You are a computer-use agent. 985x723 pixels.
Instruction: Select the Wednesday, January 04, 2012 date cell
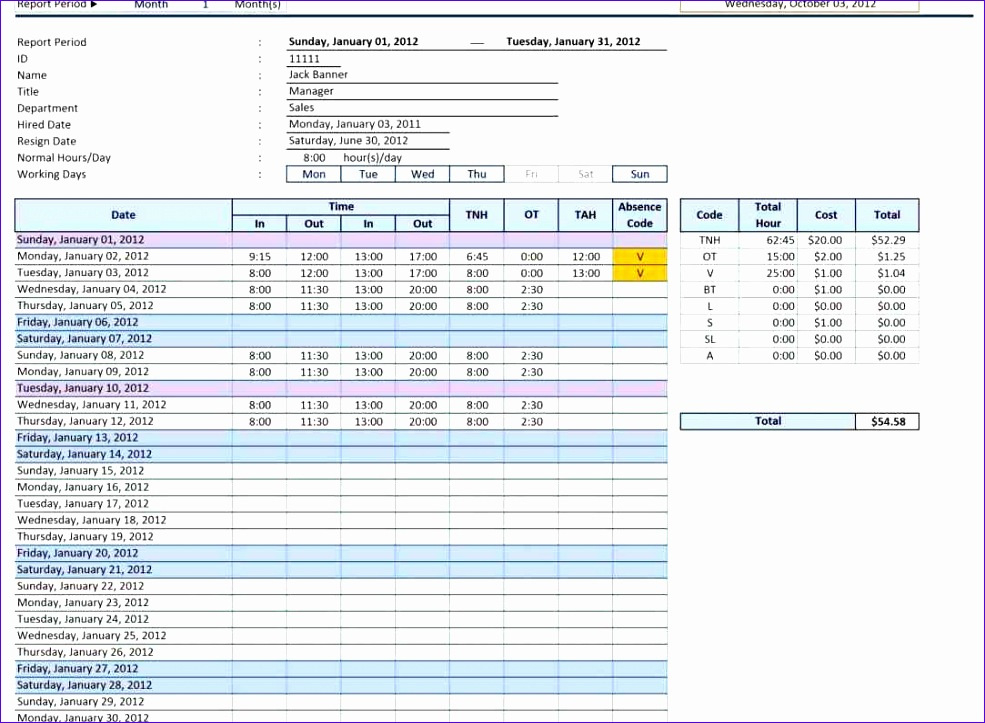point(123,290)
